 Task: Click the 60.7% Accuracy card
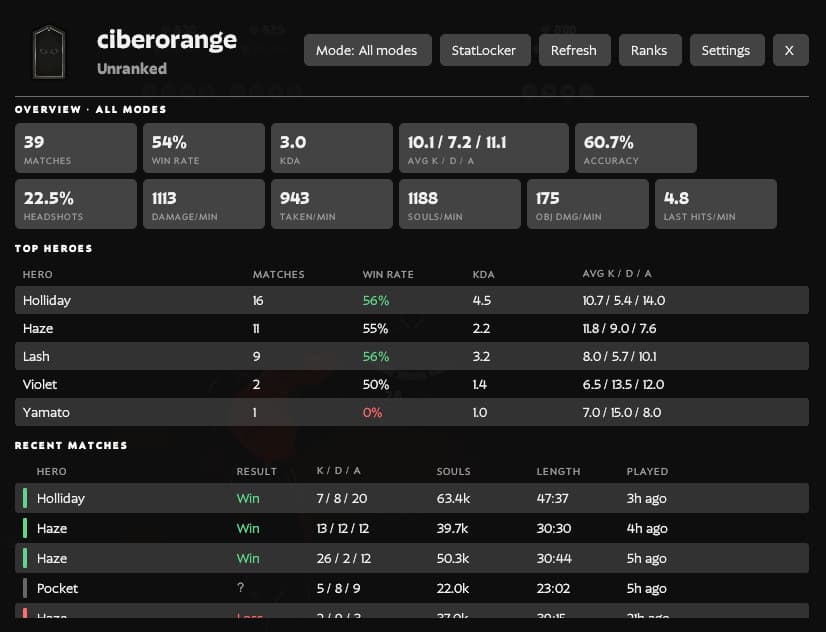click(636, 148)
